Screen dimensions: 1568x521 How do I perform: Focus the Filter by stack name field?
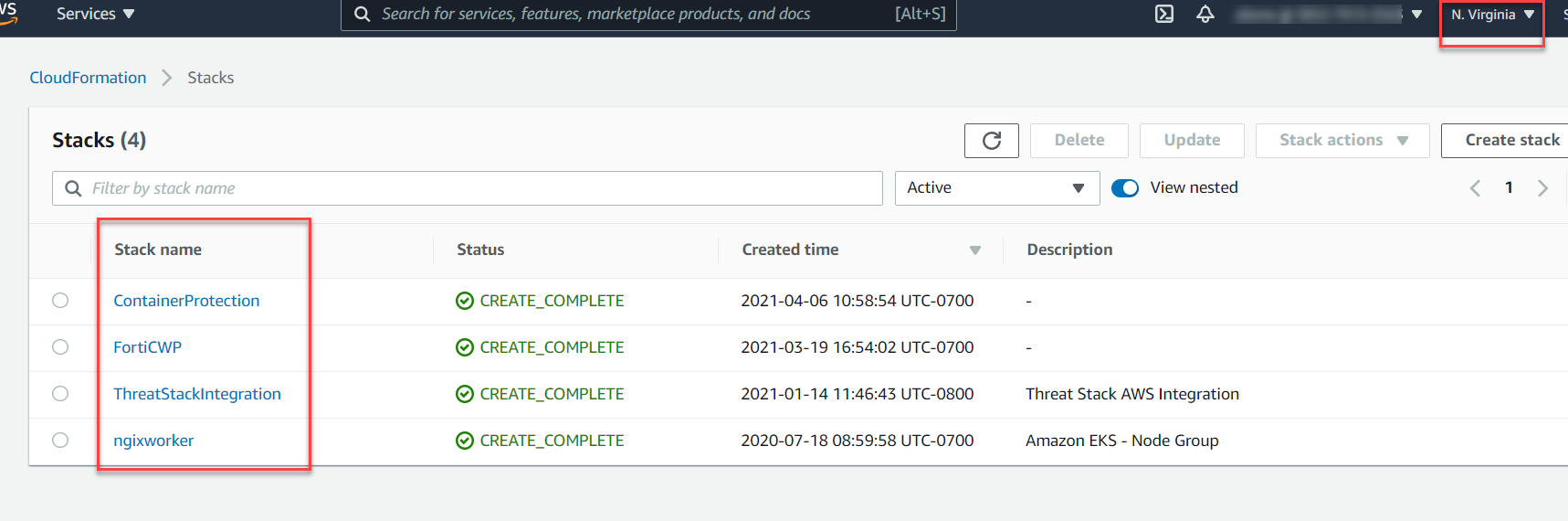(475, 188)
